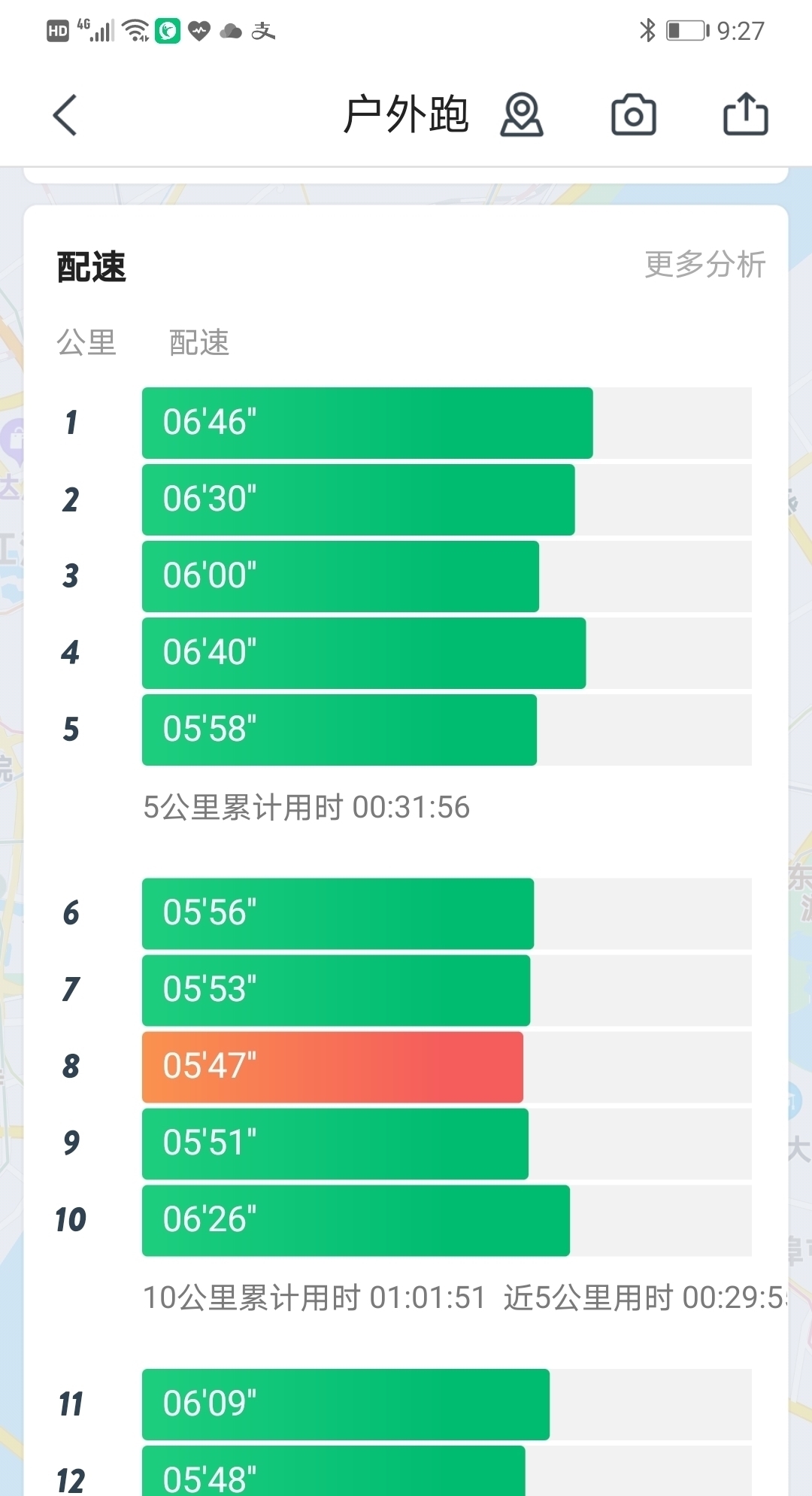Tap the 户外跑 title
812x1496 pixels.
(x=406, y=115)
